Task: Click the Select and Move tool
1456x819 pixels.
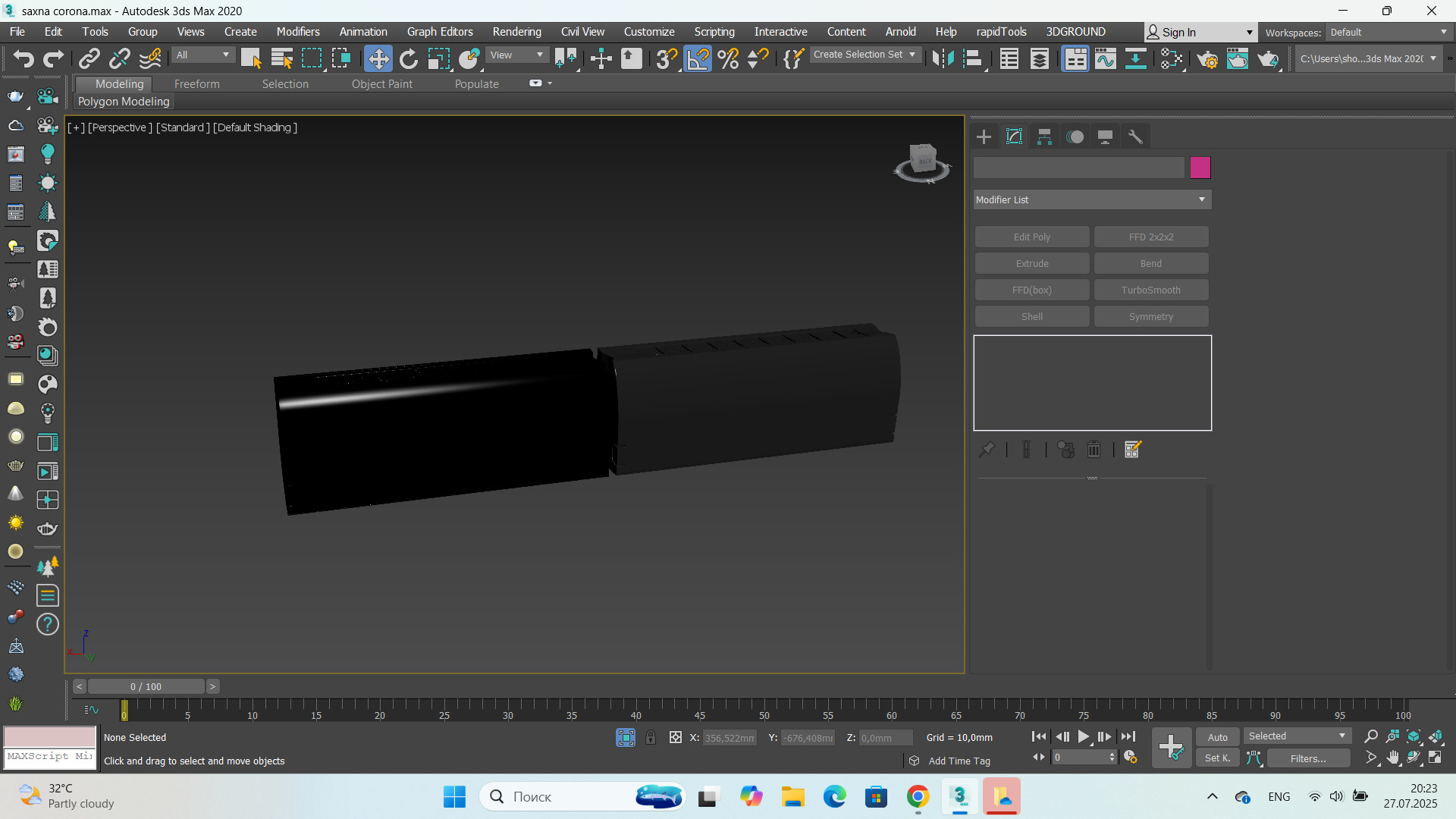Action: (x=378, y=58)
